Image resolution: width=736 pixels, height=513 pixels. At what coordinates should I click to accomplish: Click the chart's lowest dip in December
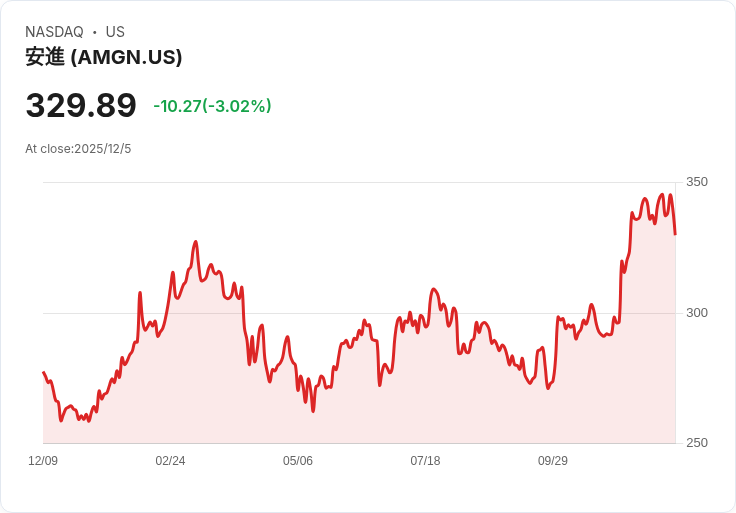click(61, 421)
